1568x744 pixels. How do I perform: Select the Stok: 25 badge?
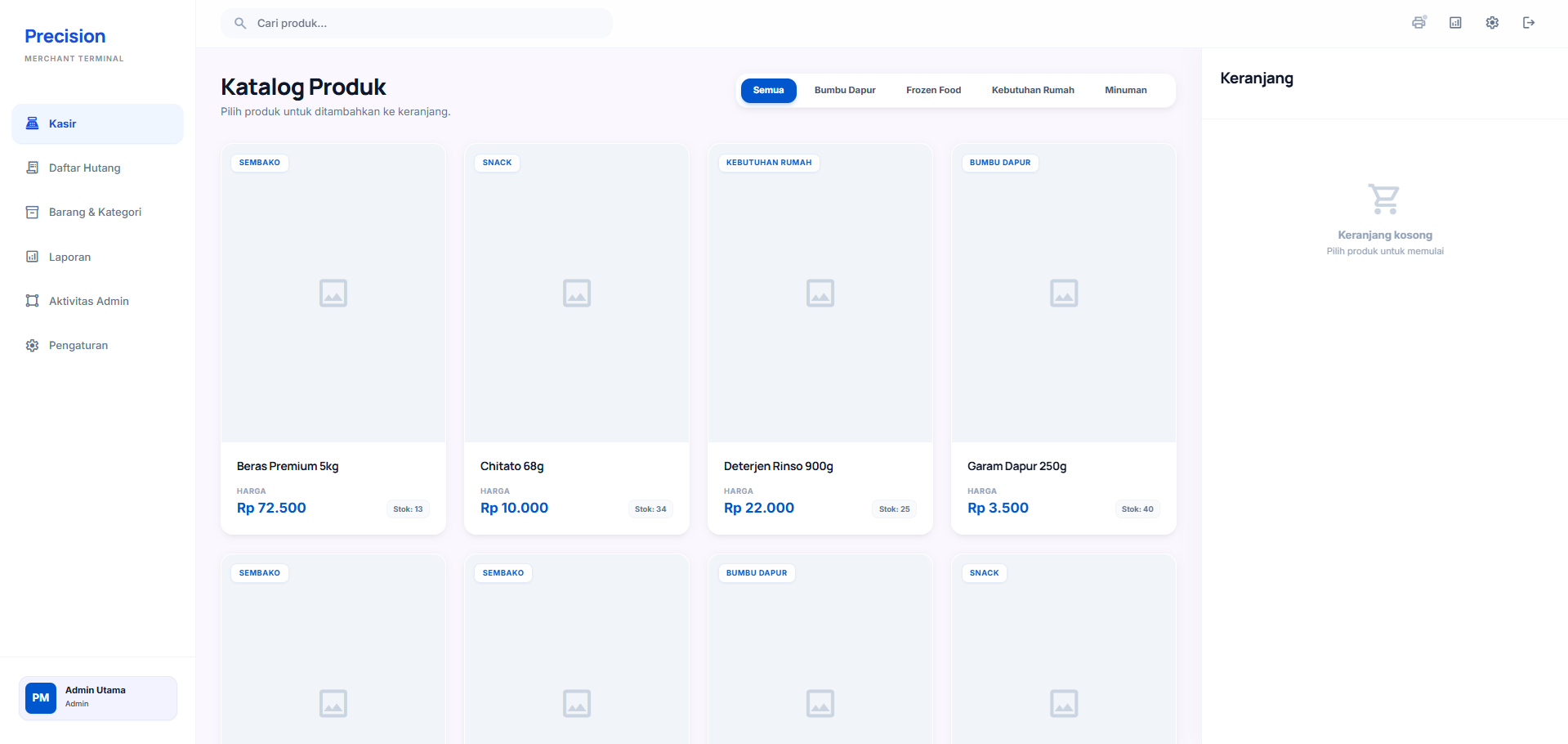tap(894, 509)
